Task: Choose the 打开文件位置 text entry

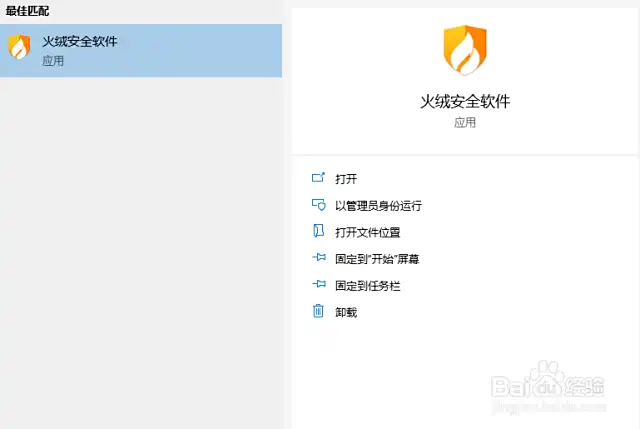Action: coord(367,233)
